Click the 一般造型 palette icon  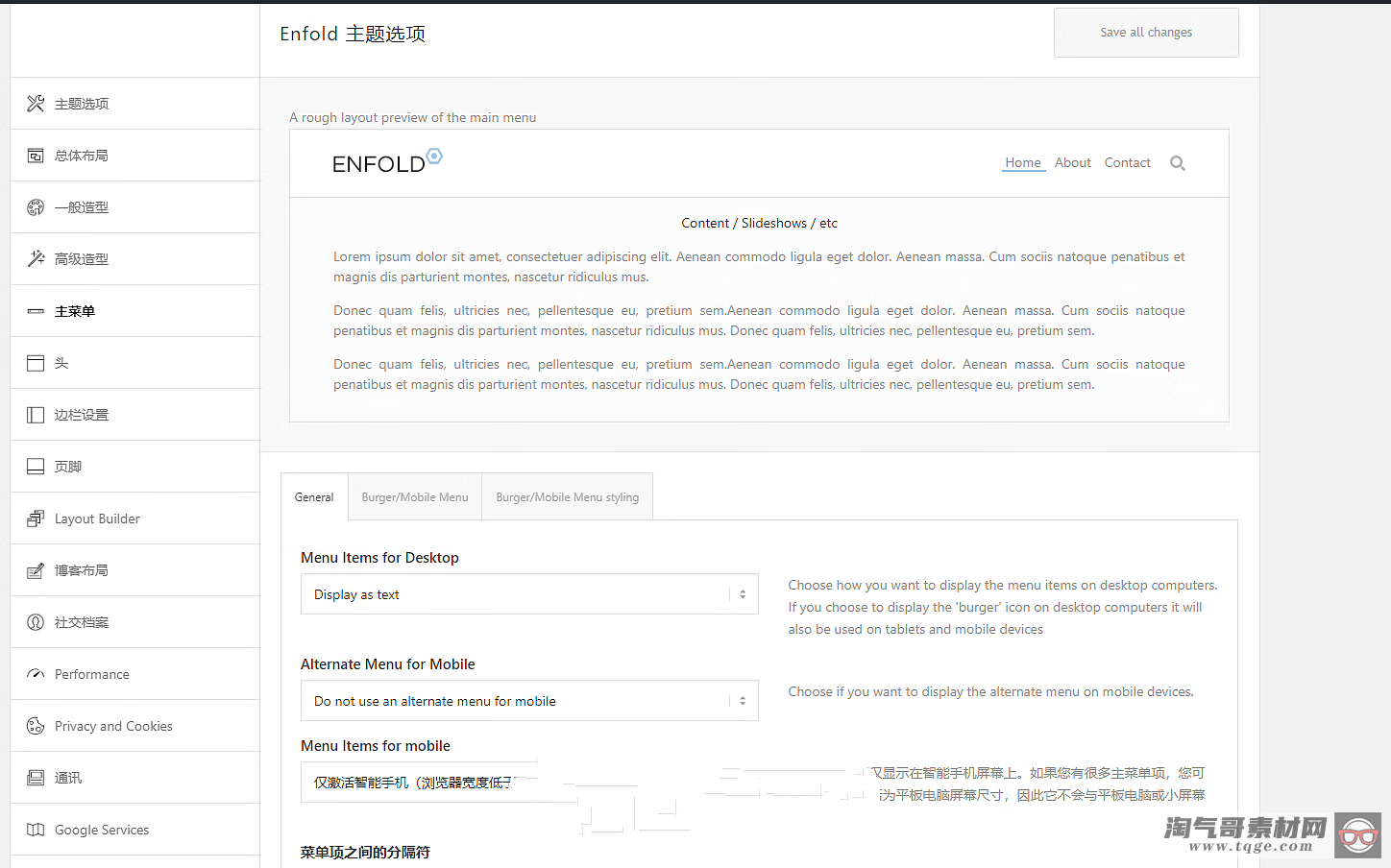[36, 207]
